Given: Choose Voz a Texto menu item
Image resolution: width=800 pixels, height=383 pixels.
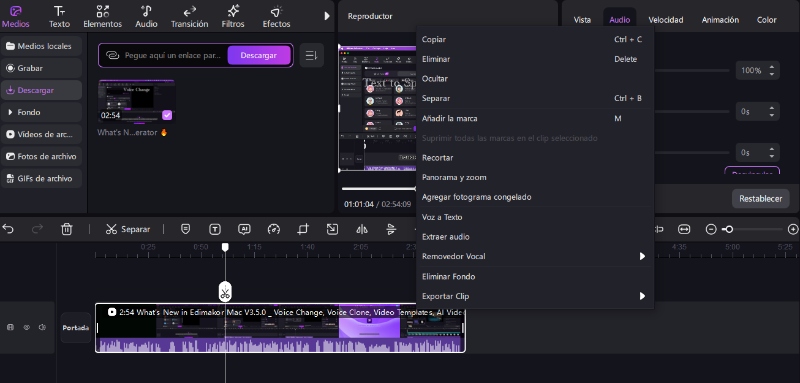Looking at the screenshot, I should coord(535,217).
